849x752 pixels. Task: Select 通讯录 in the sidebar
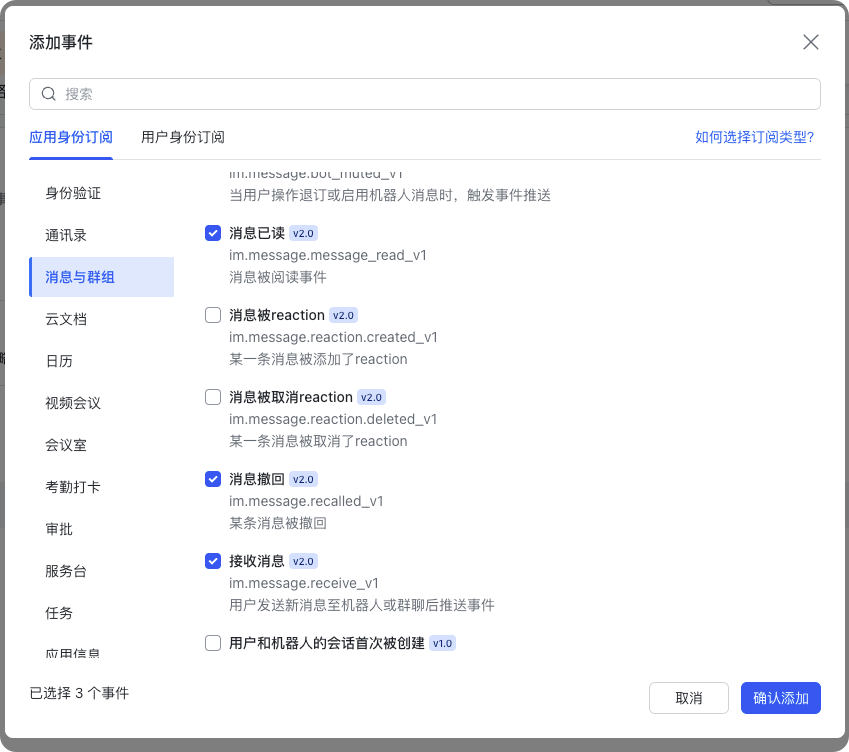66,235
